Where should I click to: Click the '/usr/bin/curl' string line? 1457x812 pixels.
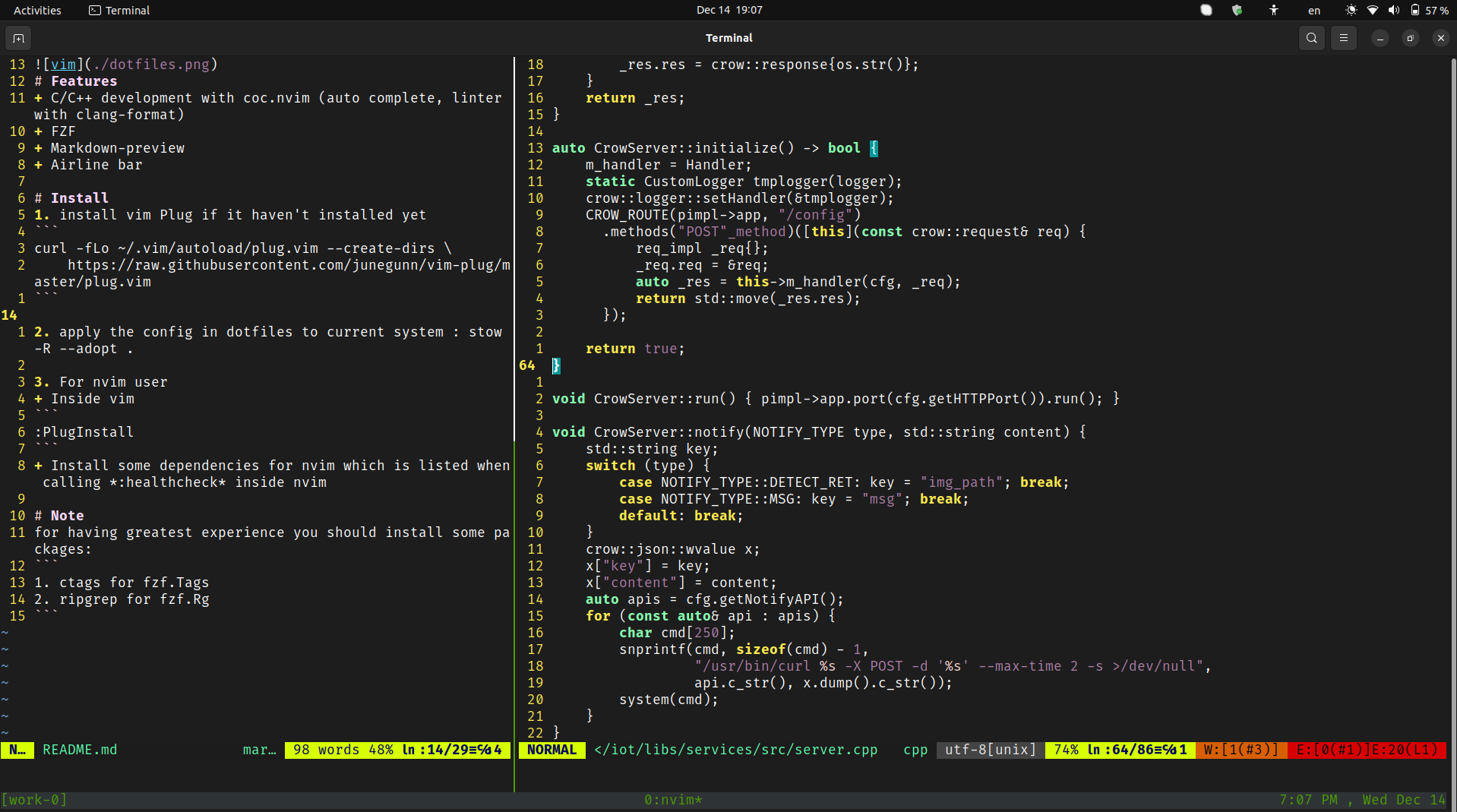click(953, 666)
